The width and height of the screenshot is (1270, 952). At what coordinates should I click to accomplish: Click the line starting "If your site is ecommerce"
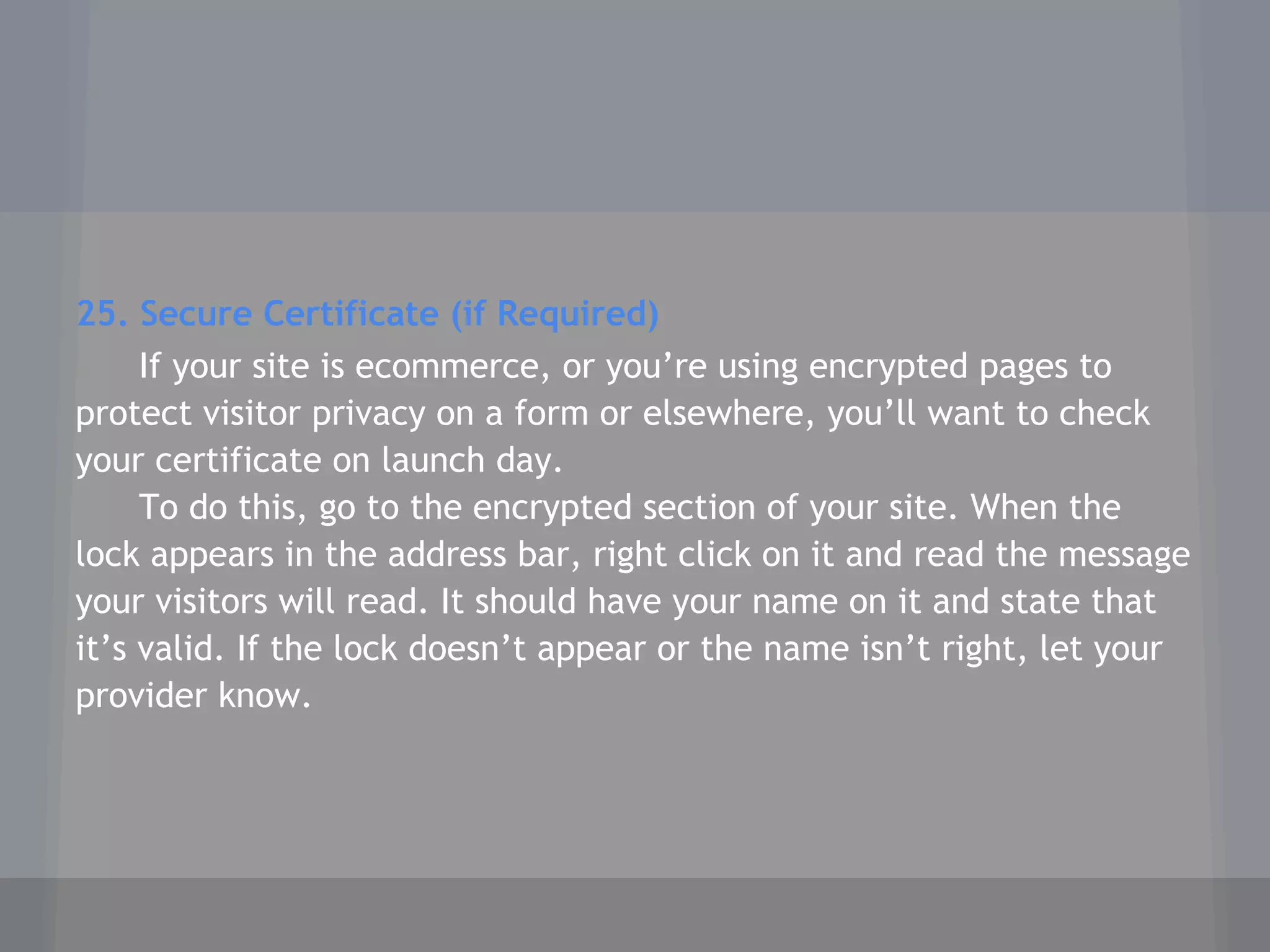625,366
